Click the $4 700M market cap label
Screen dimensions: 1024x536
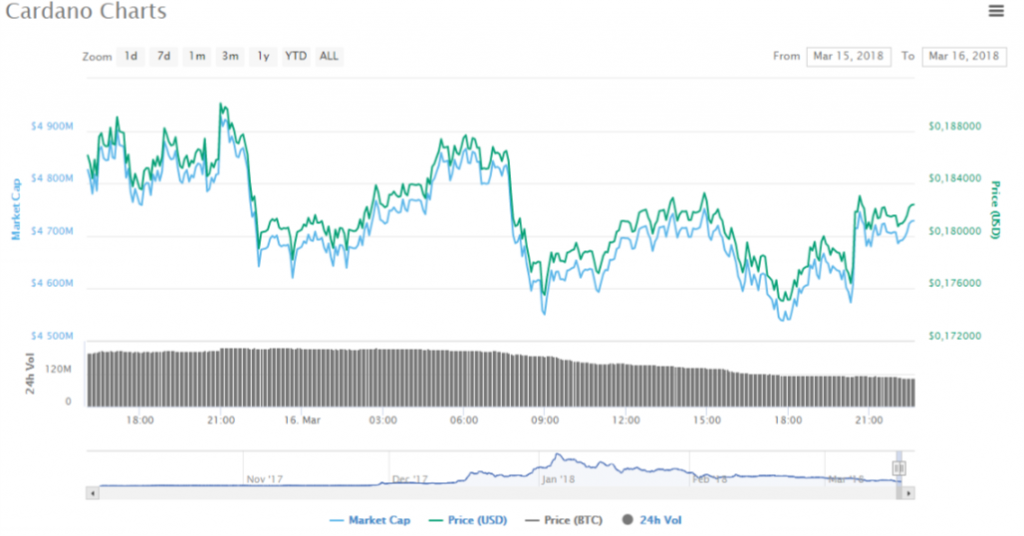[52, 231]
